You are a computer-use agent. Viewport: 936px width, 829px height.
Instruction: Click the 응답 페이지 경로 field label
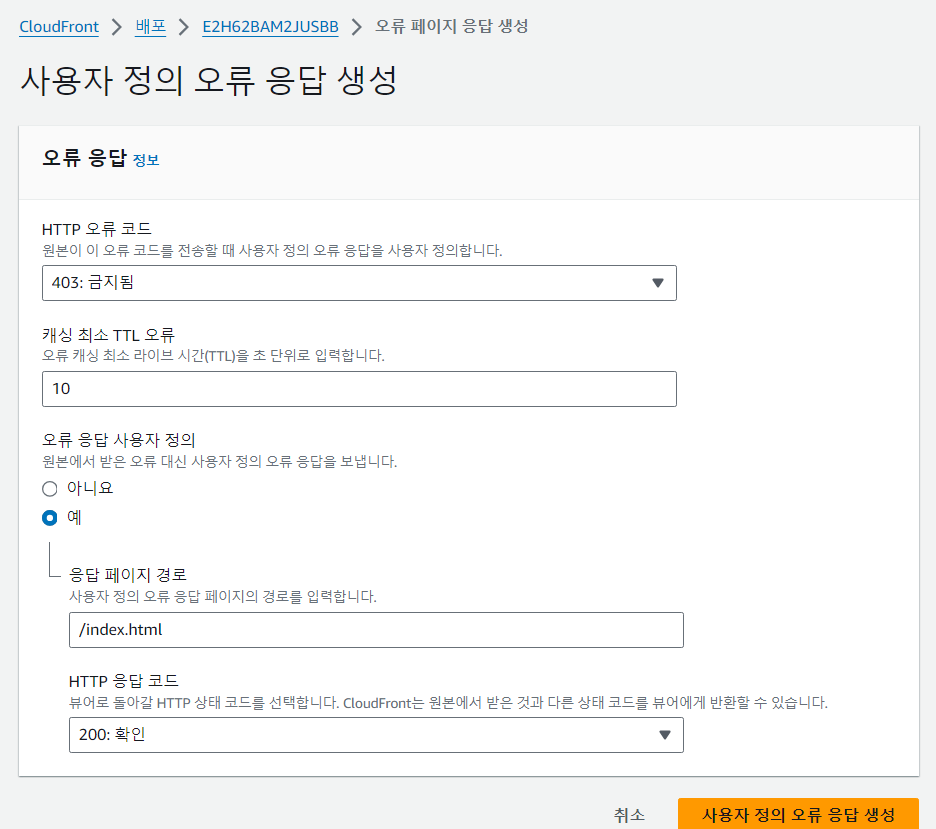point(128,575)
